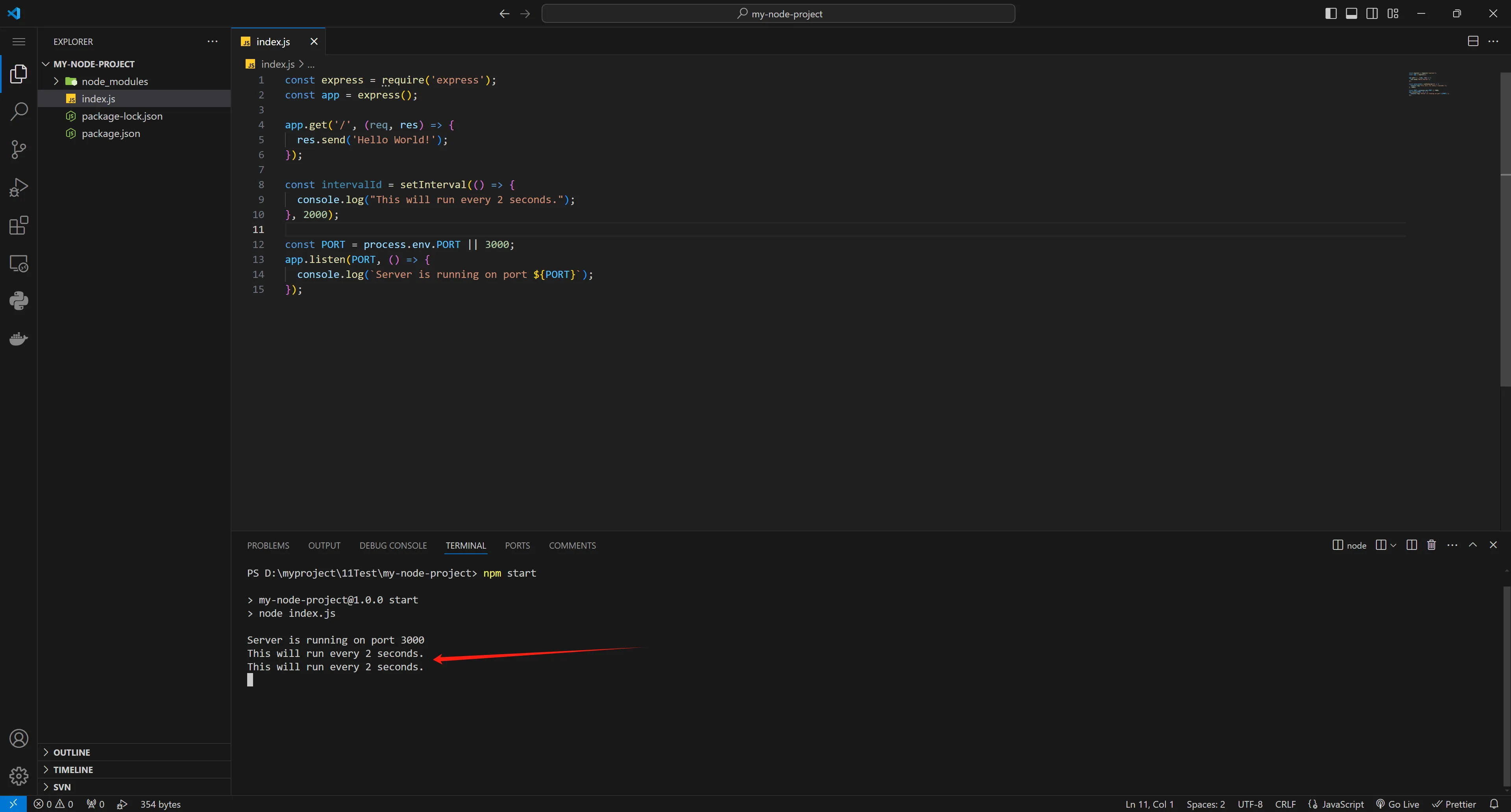The image size is (1511, 812).
Task: Kill terminal with the trash icon
Action: click(1431, 545)
